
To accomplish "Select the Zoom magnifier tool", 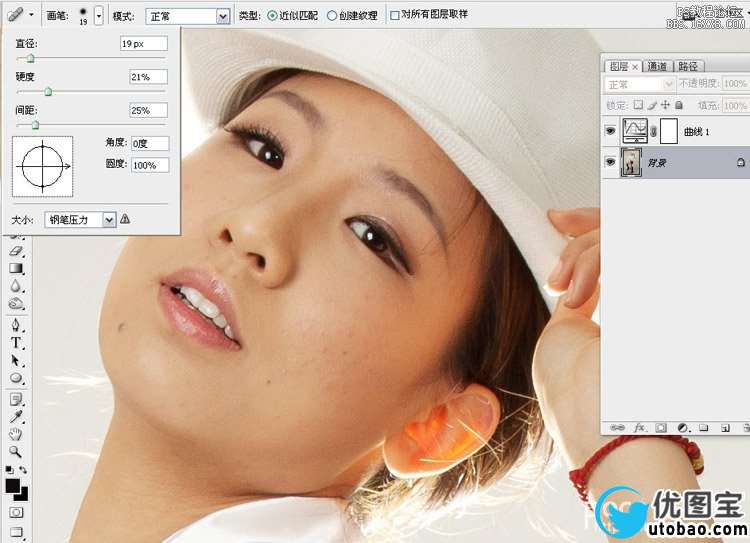I will click(16, 452).
